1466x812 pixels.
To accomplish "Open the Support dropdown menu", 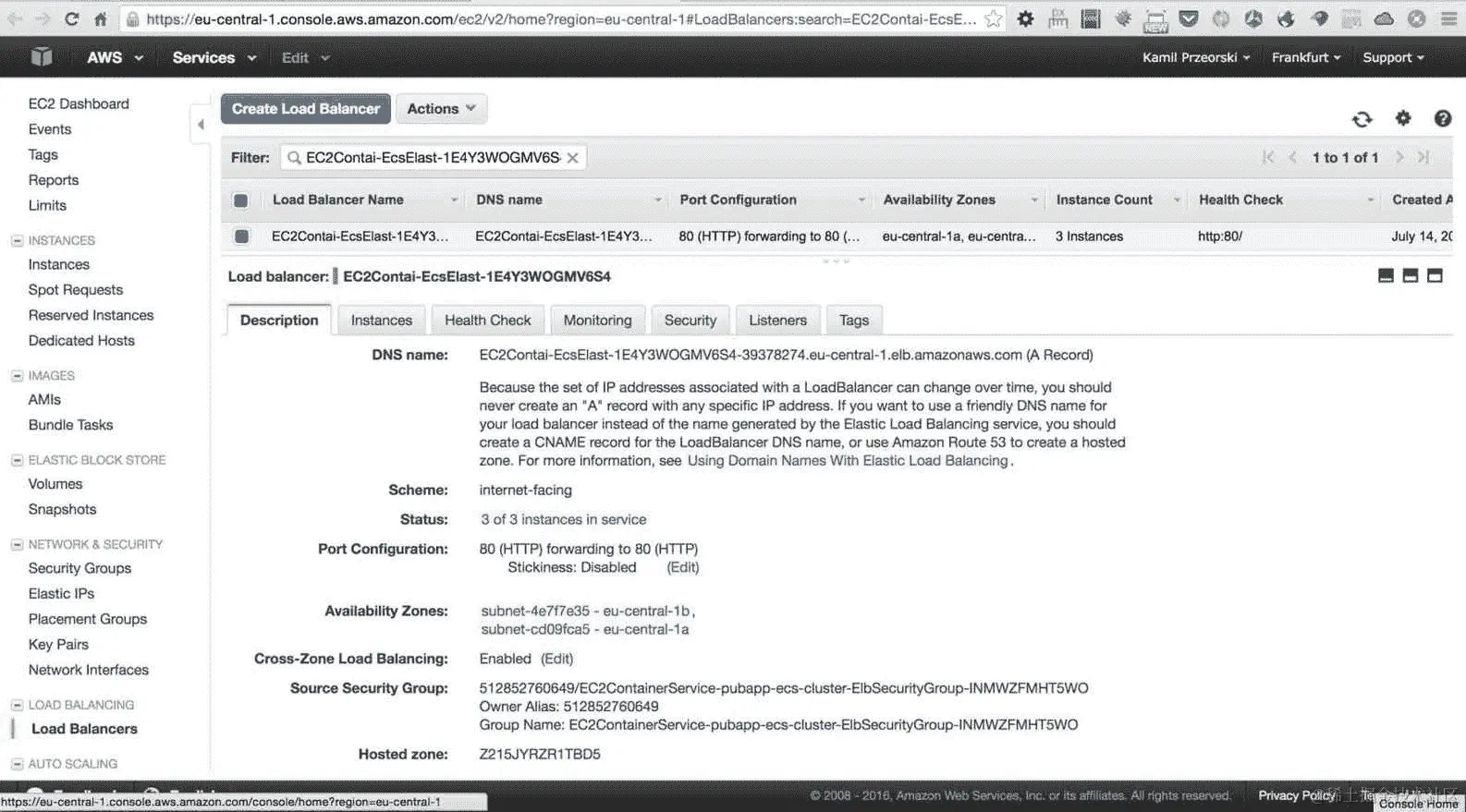I will 1393,57.
